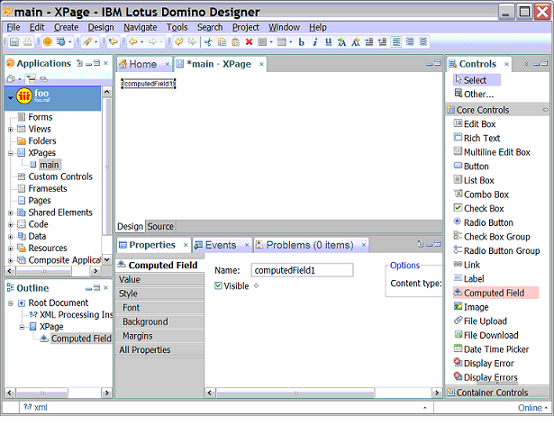Select the Button control in palette
The height and width of the screenshot is (425, 554).
[x=471, y=166]
